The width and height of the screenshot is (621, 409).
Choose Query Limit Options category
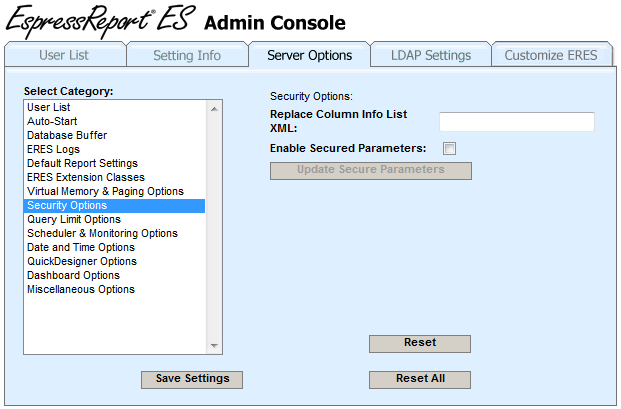[x=114, y=219]
